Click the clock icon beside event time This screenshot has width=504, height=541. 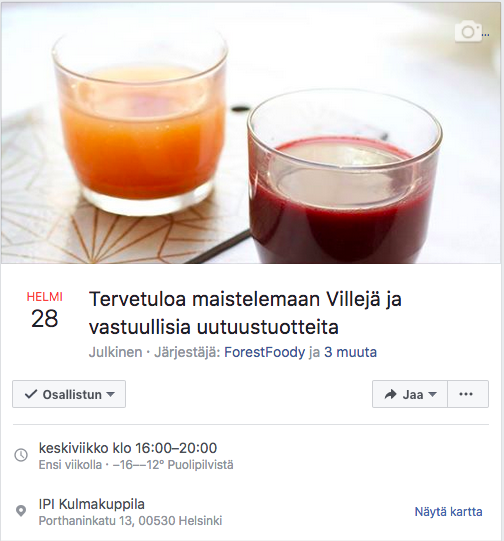pos(21,455)
